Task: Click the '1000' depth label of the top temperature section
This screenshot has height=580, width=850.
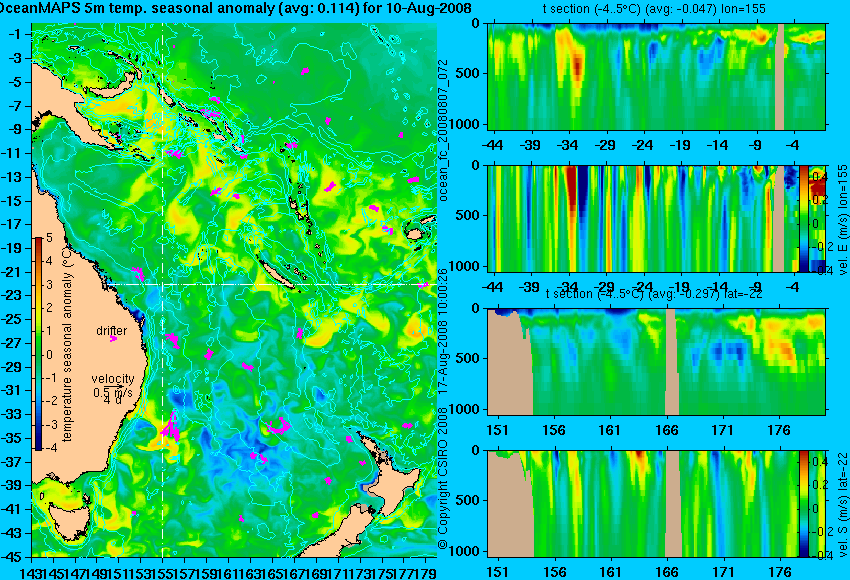Action: (467, 125)
